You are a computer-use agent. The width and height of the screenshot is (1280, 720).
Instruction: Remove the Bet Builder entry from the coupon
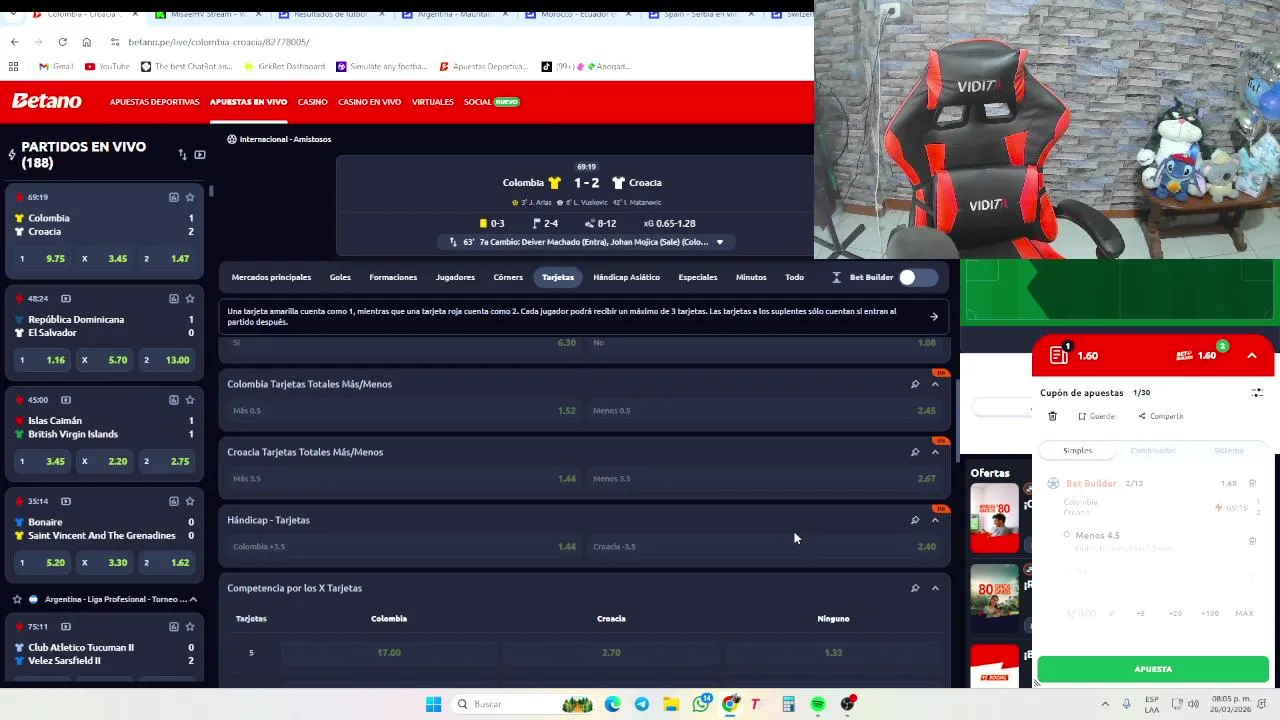[x=1252, y=483]
